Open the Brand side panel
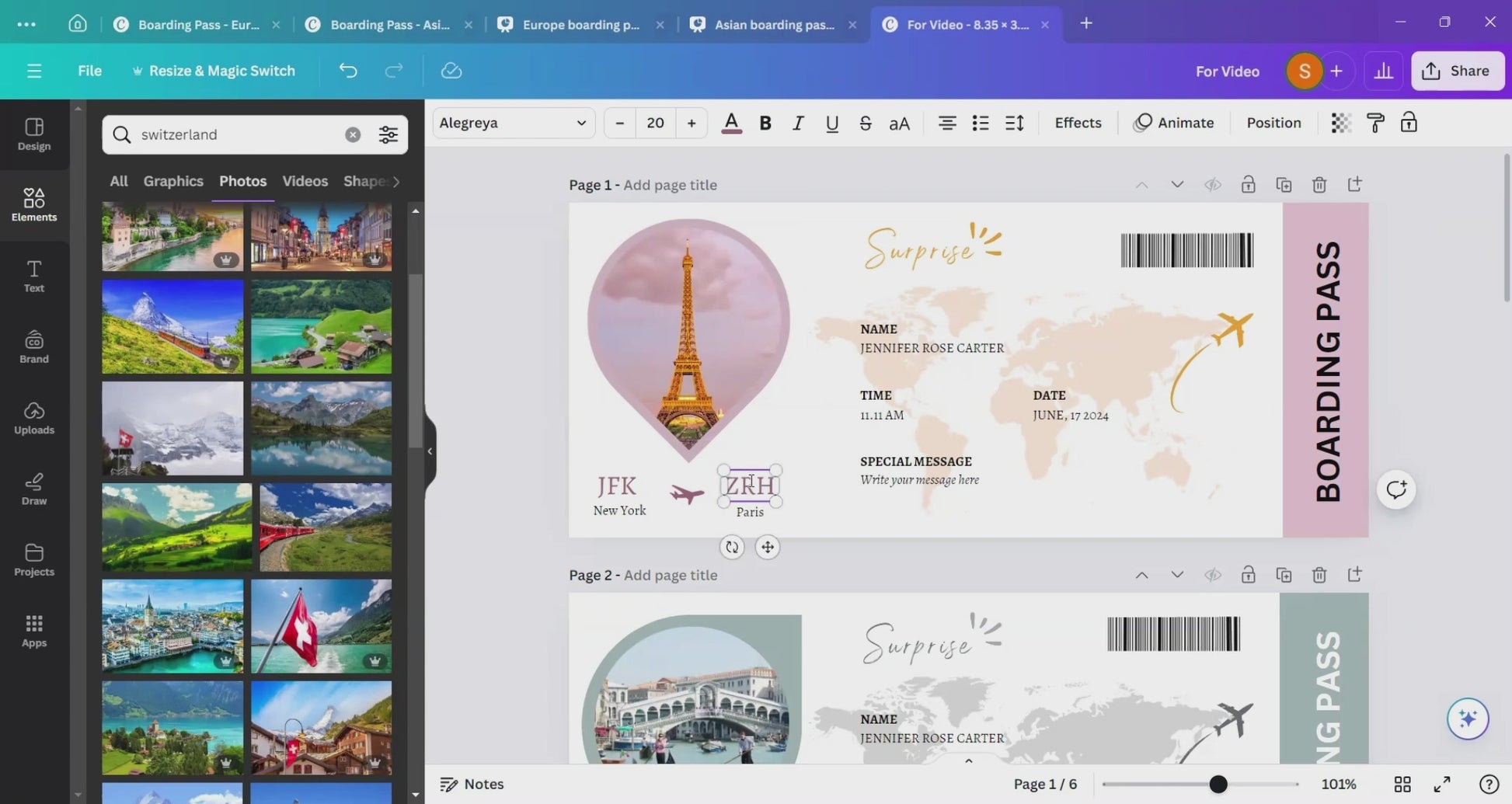Viewport: 1512px width, 804px height. coord(34,347)
